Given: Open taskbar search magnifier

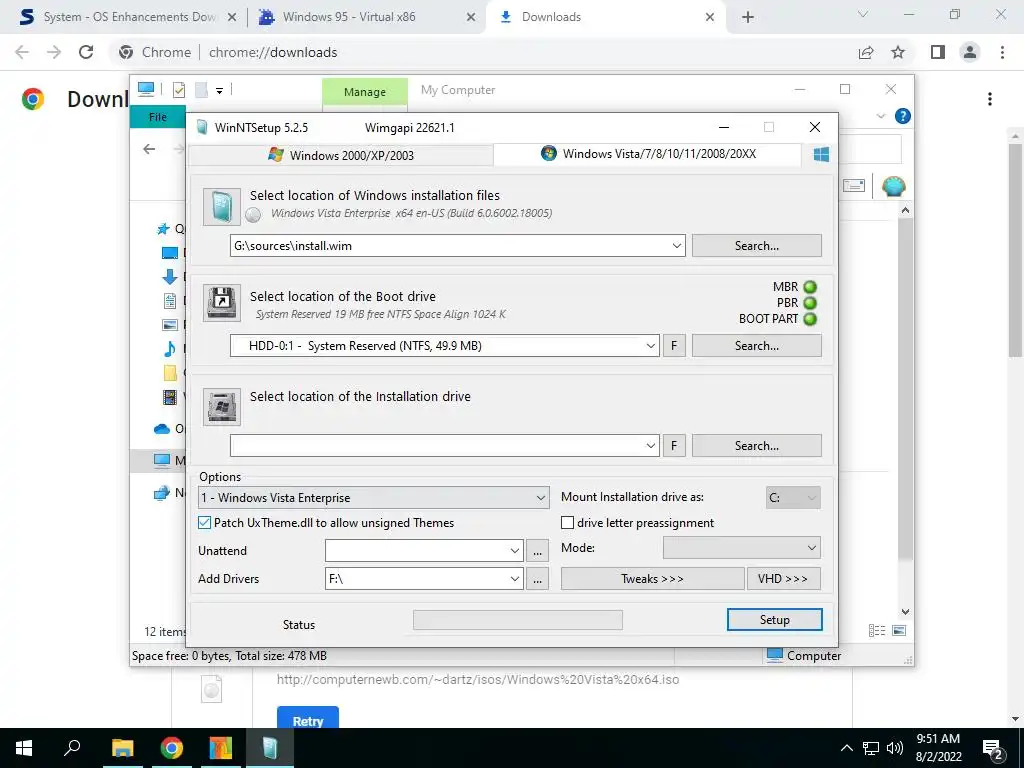Looking at the screenshot, I should point(72,747).
